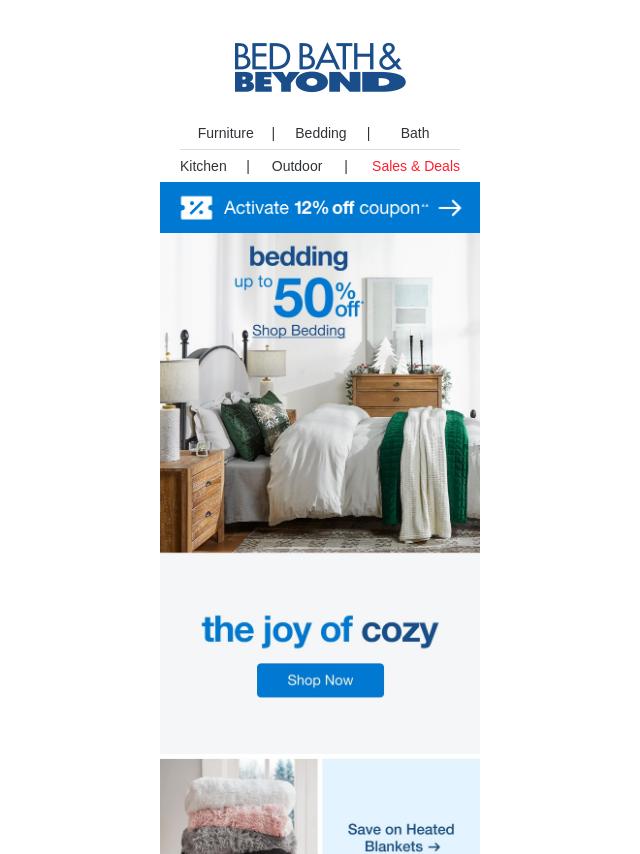Go to the Bath category
Viewport: 640px width, 854px height.
pos(415,133)
